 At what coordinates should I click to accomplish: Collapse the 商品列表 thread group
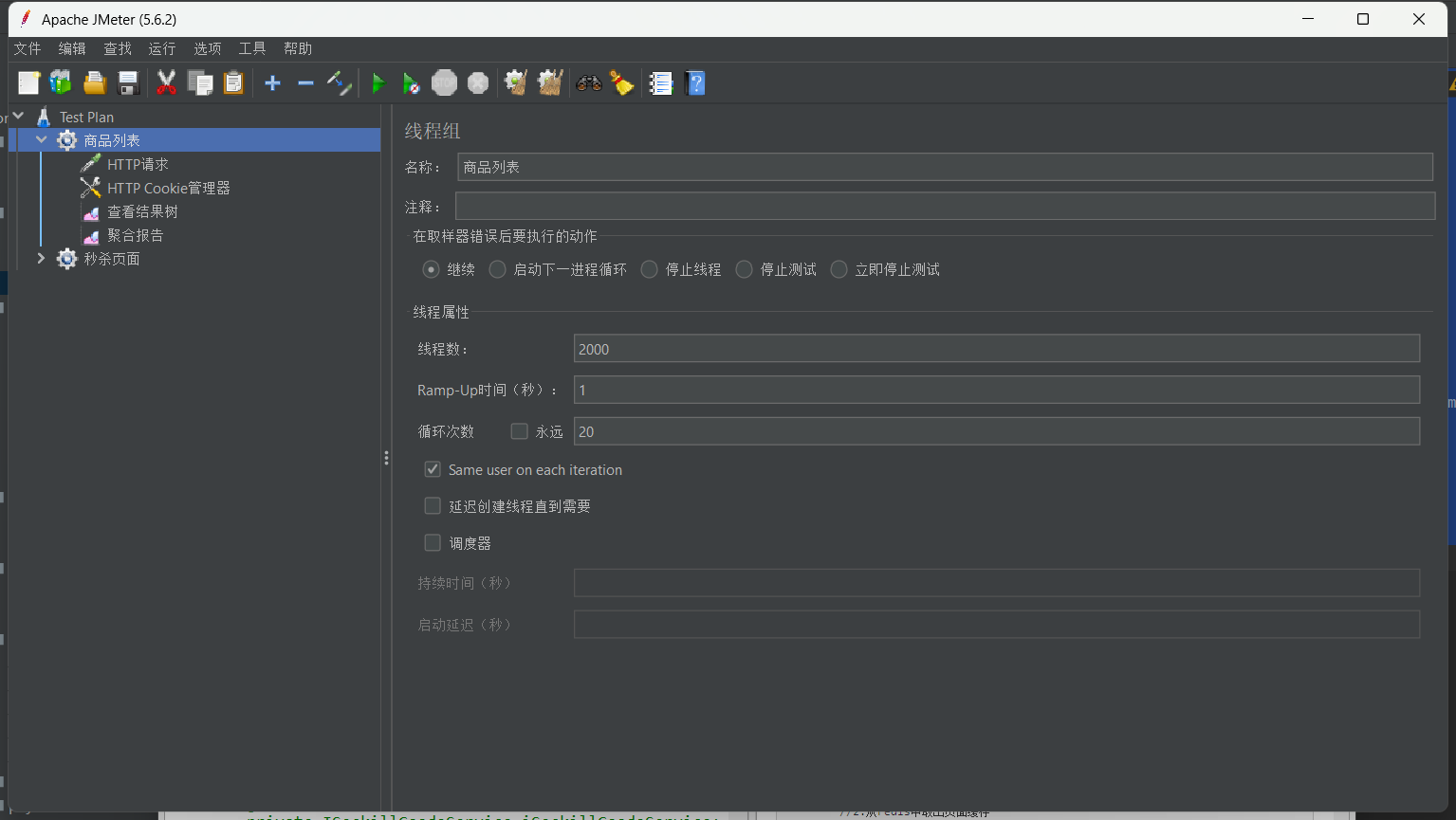(41, 139)
